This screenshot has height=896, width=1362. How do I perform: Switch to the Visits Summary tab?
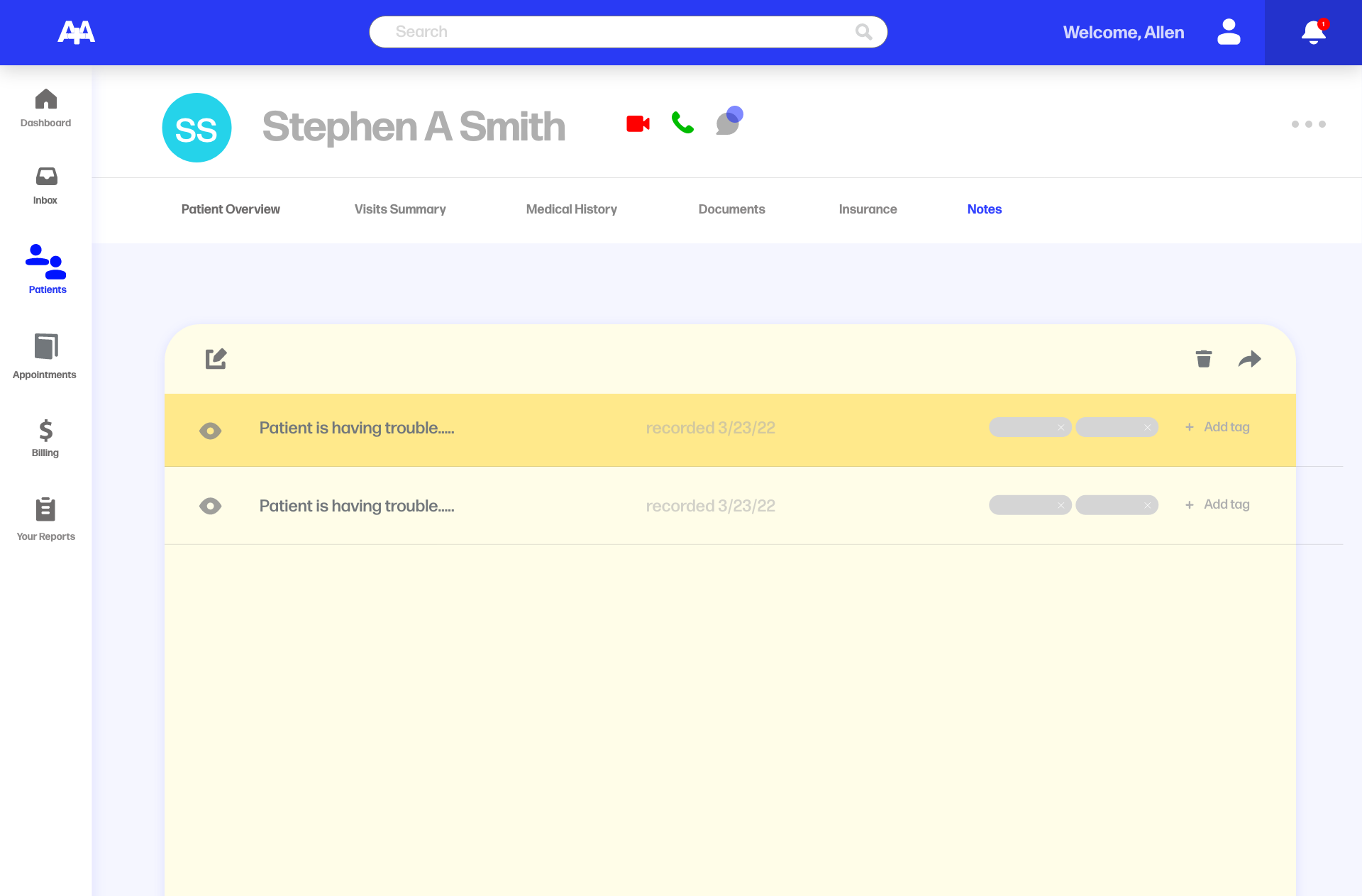400,209
